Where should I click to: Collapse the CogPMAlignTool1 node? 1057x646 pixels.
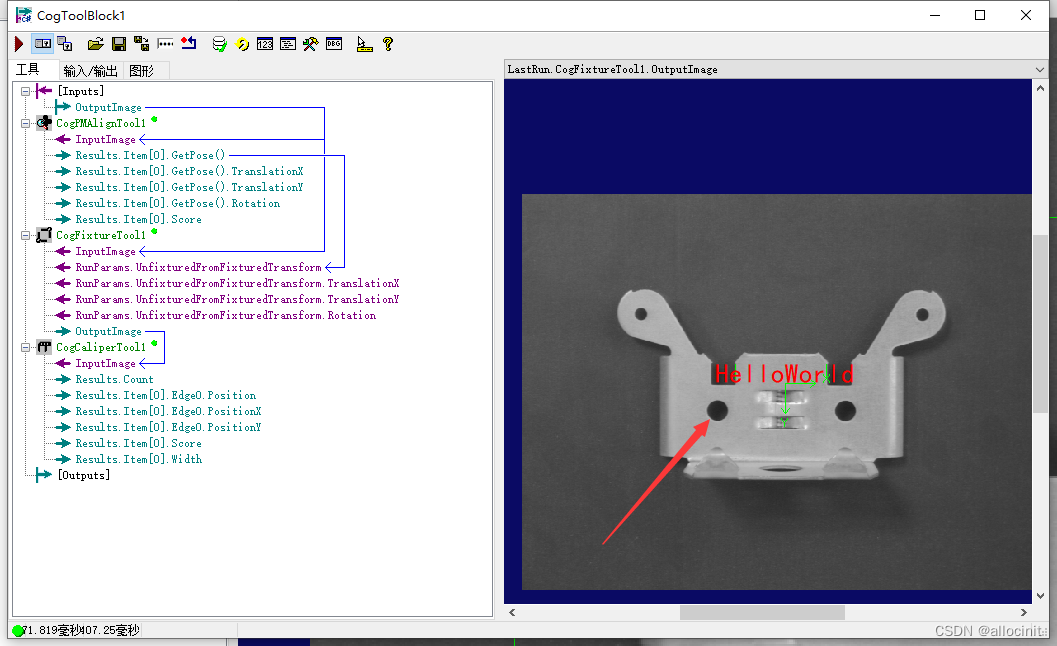coord(26,123)
